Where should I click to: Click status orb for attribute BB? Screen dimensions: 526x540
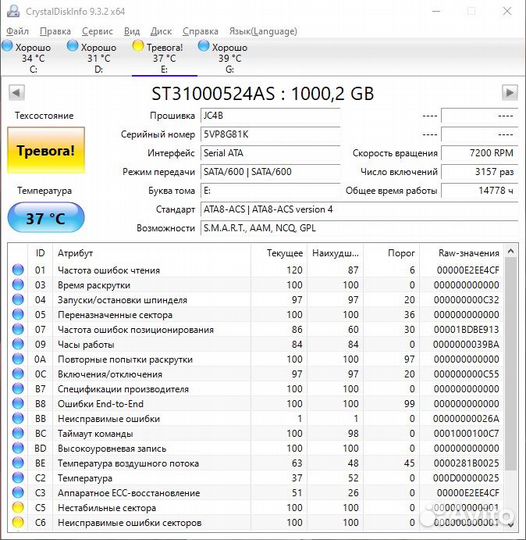(18, 418)
